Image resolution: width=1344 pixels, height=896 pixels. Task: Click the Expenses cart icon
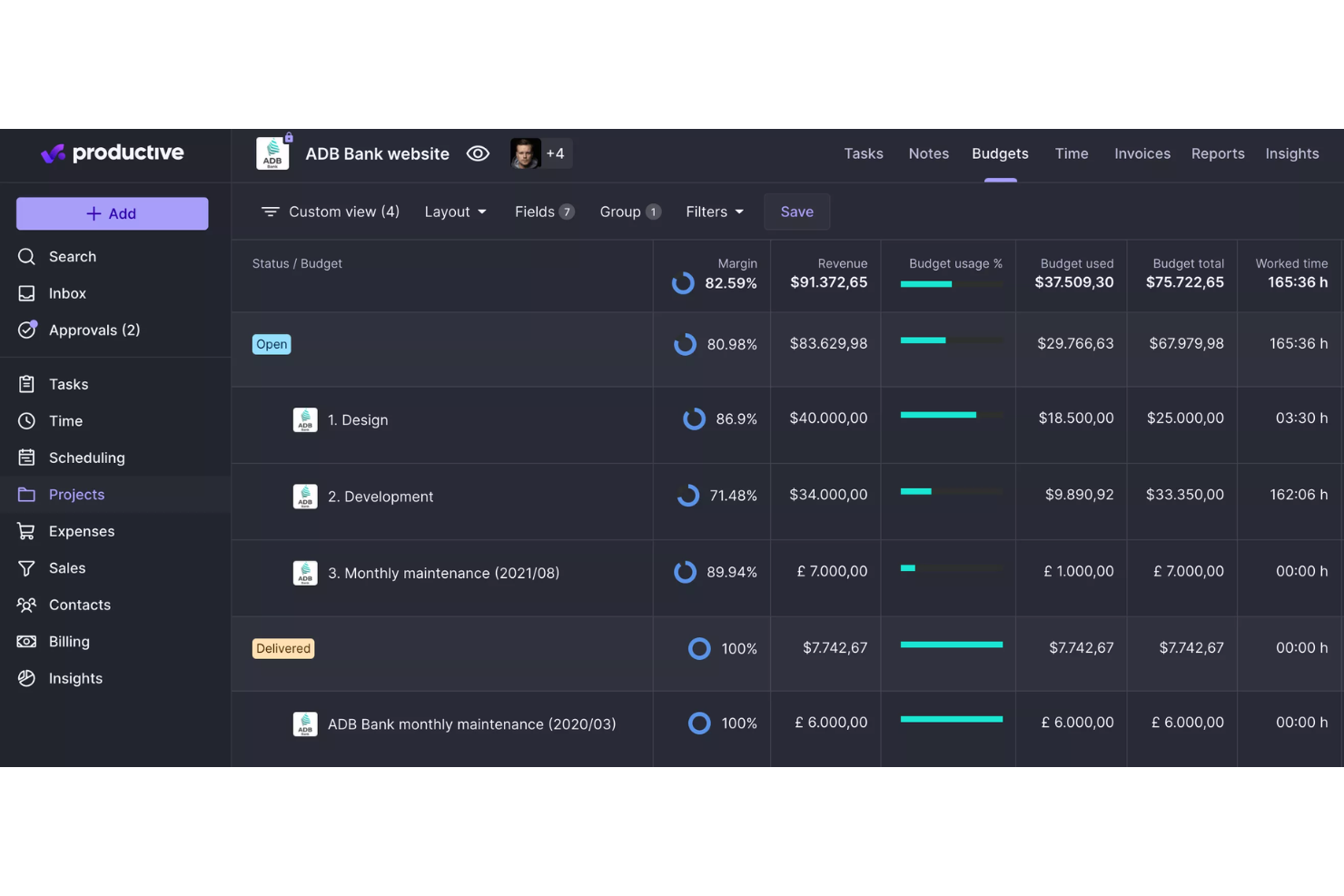pyautogui.click(x=26, y=531)
